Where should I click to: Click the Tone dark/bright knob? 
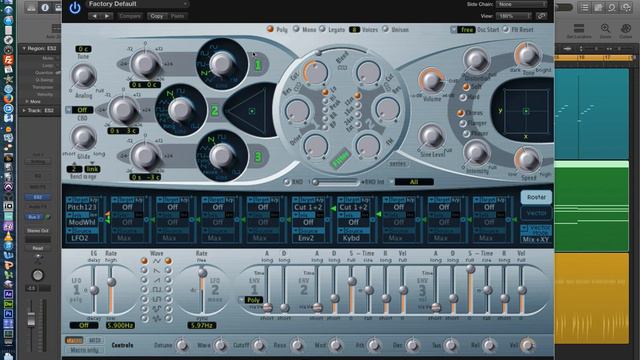(x=527, y=55)
